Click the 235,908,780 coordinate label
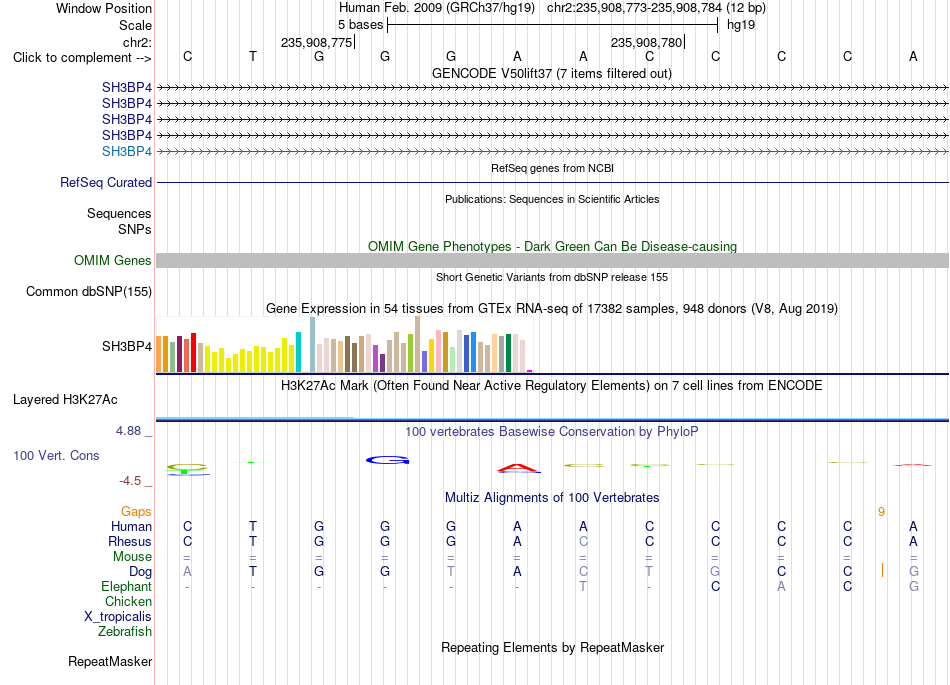The height and width of the screenshot is (685, 950). pos(646,42)
